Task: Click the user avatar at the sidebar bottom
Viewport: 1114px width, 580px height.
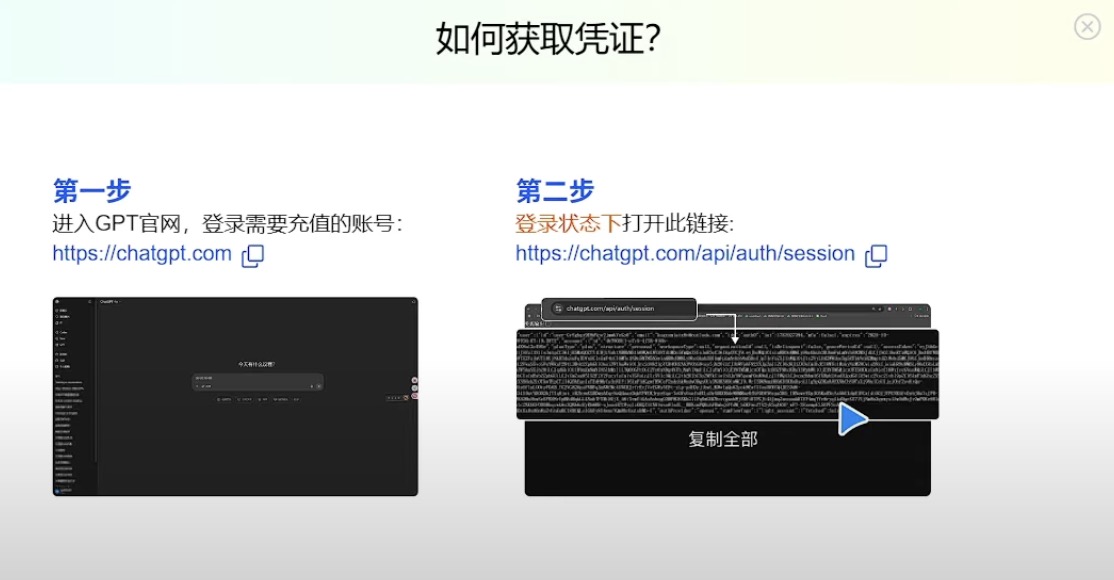Action: (55, 489)
